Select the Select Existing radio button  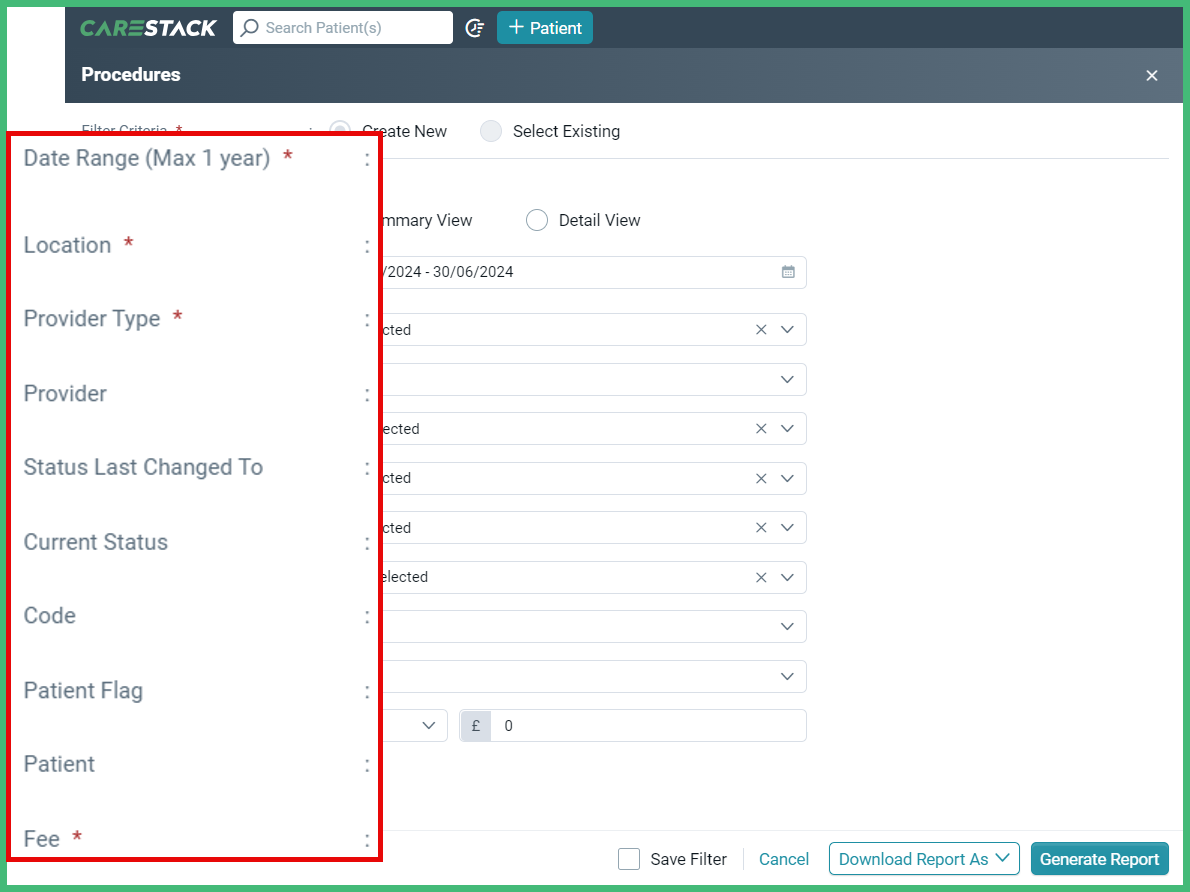pyautogui.click(x=490, y=131)
